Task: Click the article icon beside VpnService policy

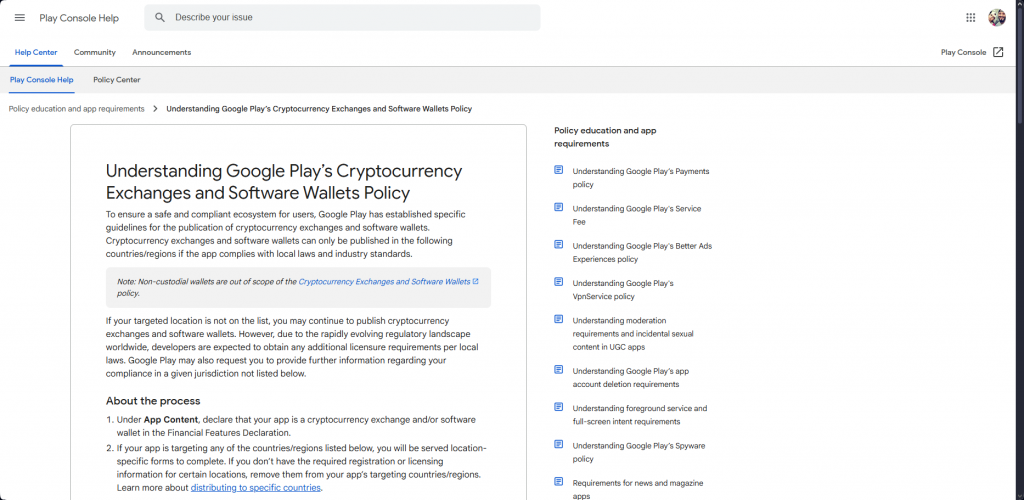Action: 558,281
